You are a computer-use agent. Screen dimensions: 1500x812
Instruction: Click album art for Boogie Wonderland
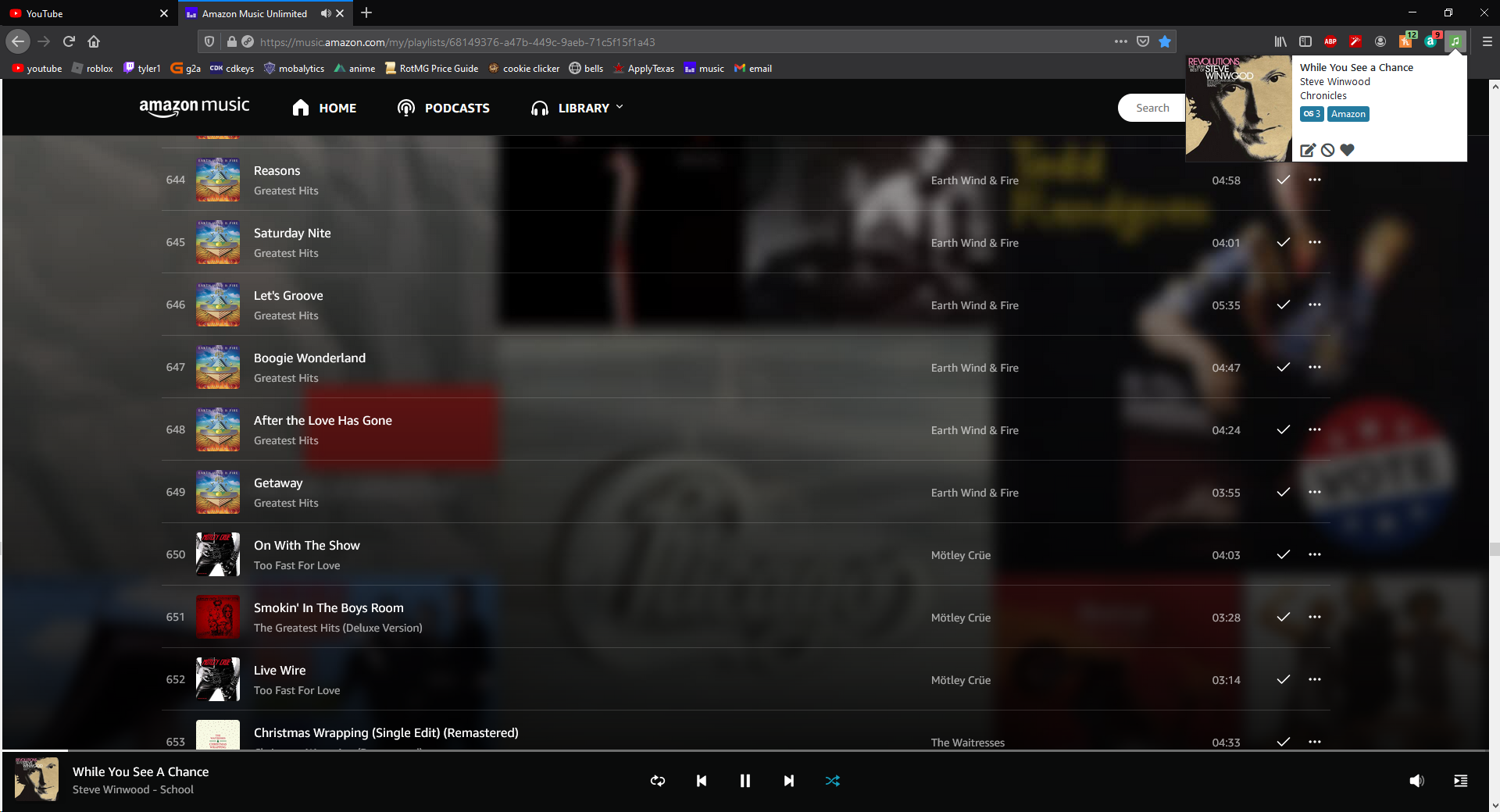point(218,367)
